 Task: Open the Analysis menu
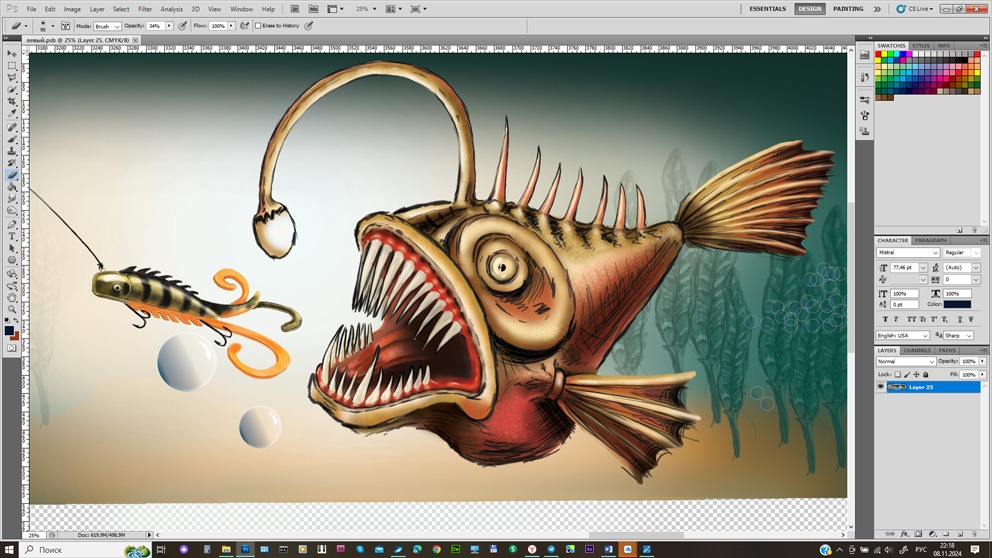coord(171,9)
